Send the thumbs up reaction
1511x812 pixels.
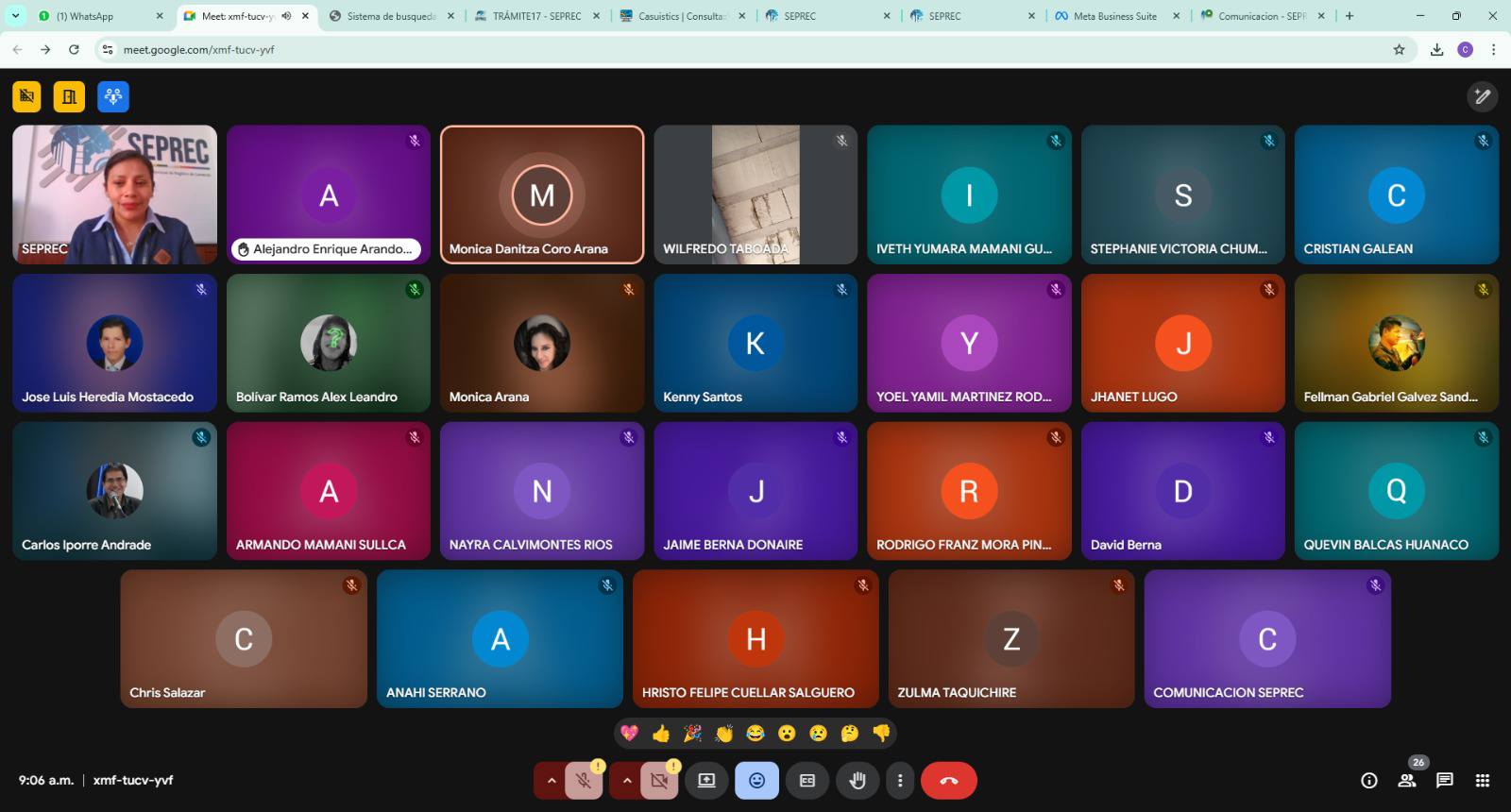(661, 734)
